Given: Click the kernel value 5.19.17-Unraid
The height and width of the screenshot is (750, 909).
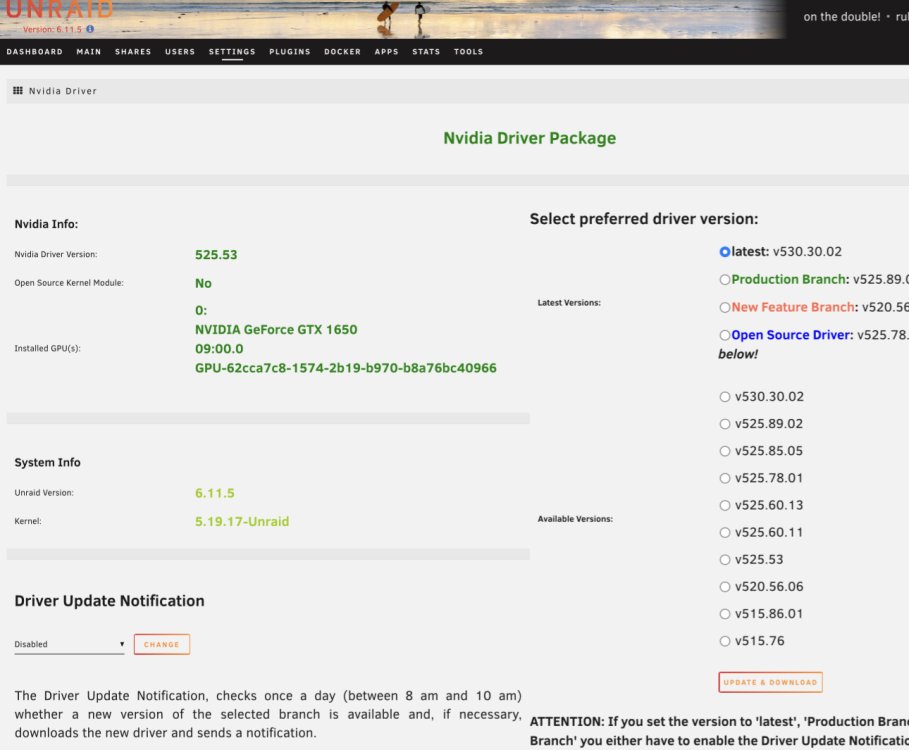Looking at the screenshot, I should [242, 522].
